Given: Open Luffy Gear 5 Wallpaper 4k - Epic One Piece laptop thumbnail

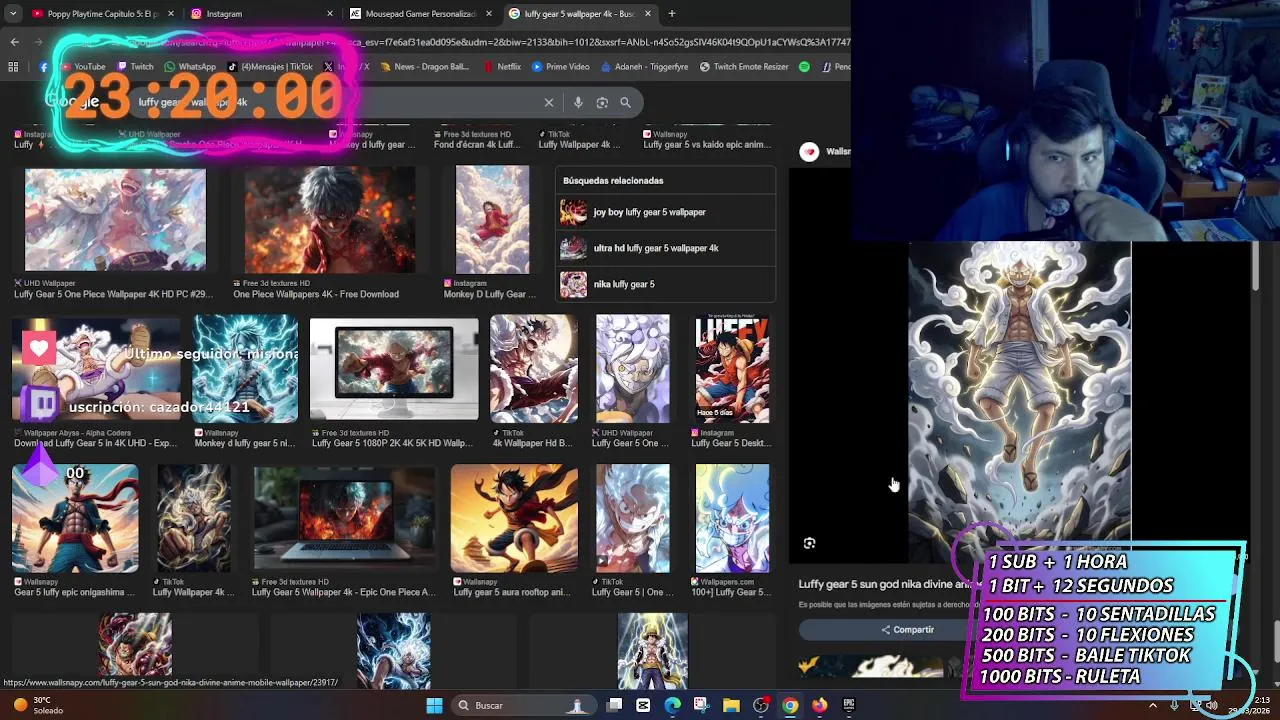Looking at the screenshot, I should [x=344, y=518].
